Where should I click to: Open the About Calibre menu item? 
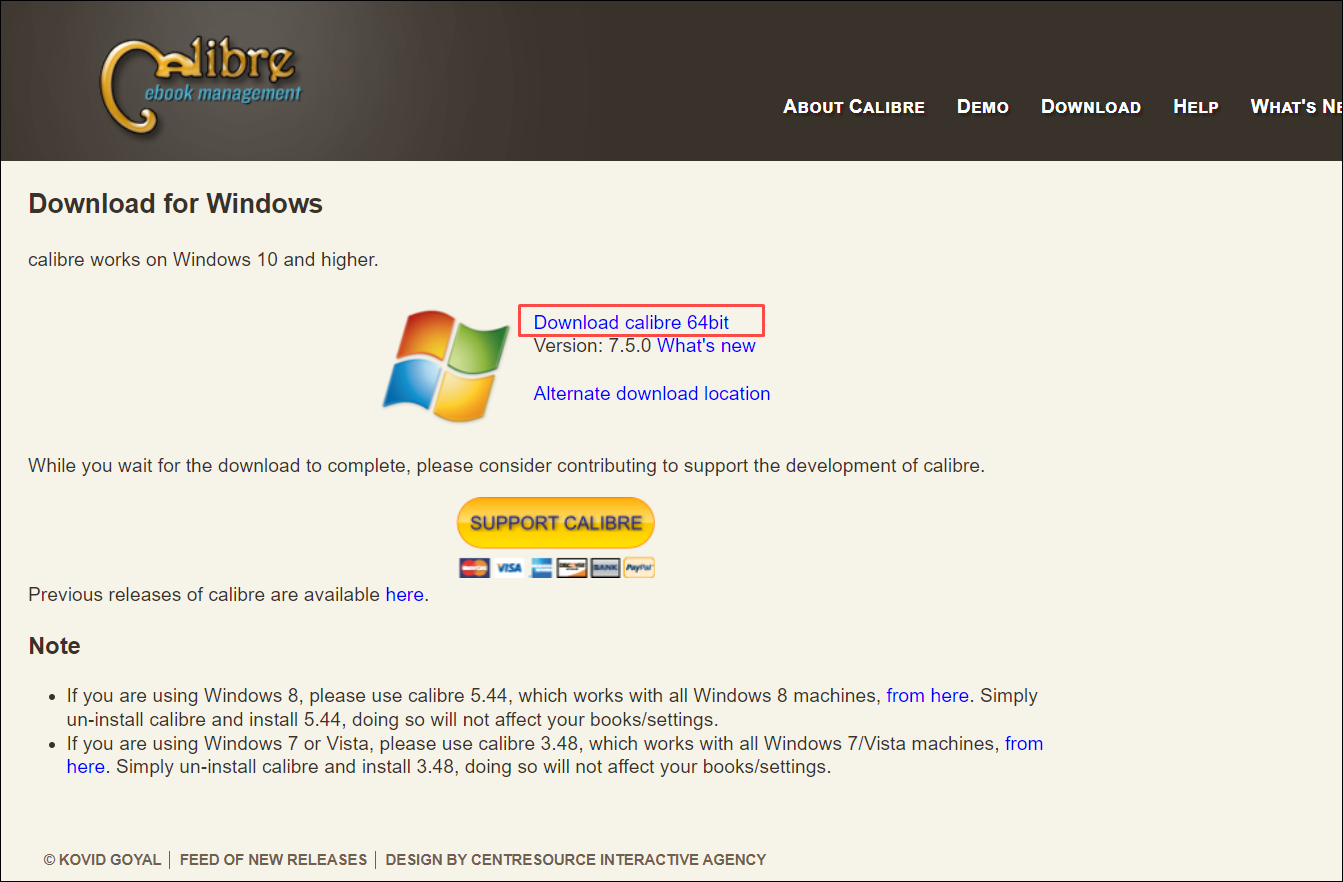pos(854,106)
